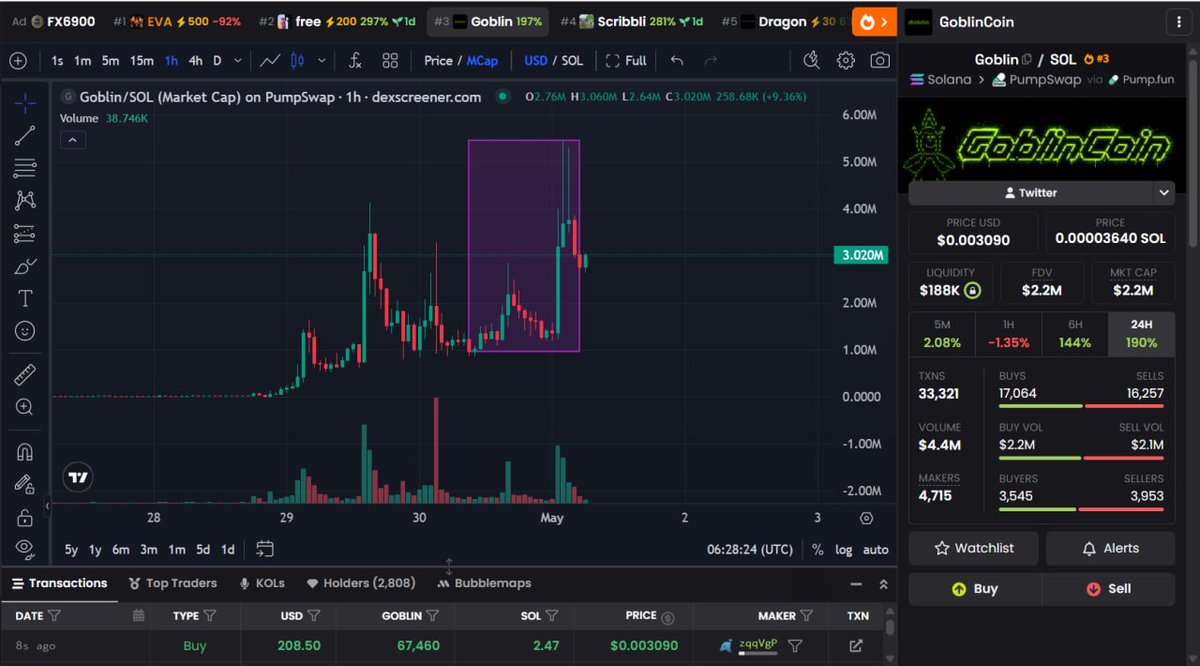The width and height of the screenshot is (1200, 666).
Task: Switch chart denomination to SOL
Action: [x=572, y=60]
